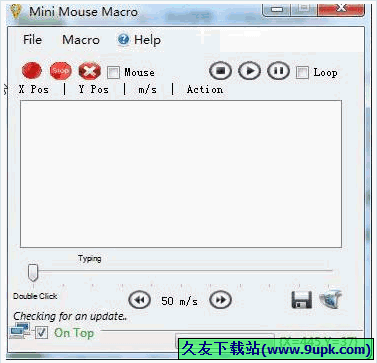Click the Checking for an update status text
Viewport: 377px width, 363px height.
click(x=70, y=316)
